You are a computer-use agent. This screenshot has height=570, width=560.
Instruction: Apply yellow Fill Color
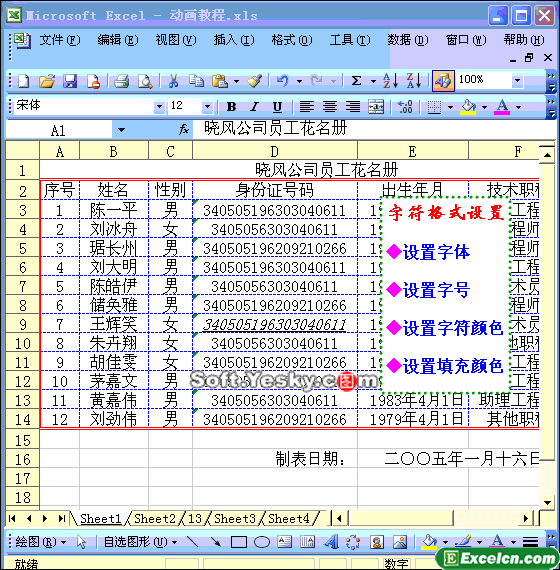tap(468, 107)
